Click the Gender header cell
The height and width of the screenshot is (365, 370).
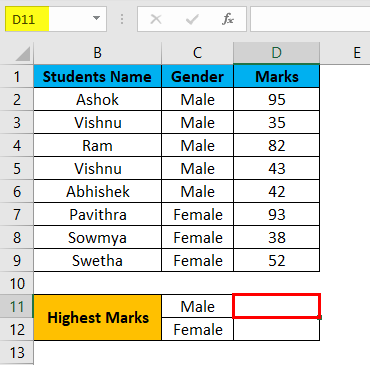tap(197, 76)
